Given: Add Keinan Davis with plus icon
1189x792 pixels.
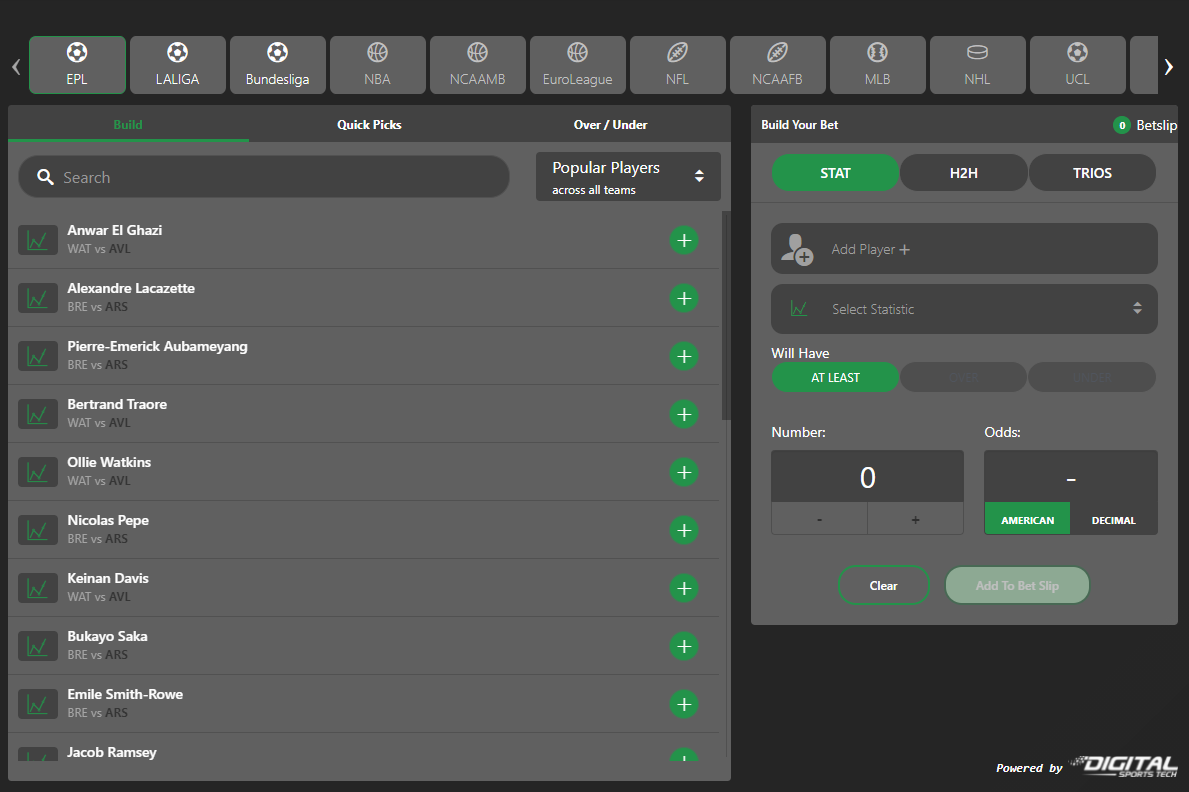Looking at the screenshot, I should tap(684, 589).
